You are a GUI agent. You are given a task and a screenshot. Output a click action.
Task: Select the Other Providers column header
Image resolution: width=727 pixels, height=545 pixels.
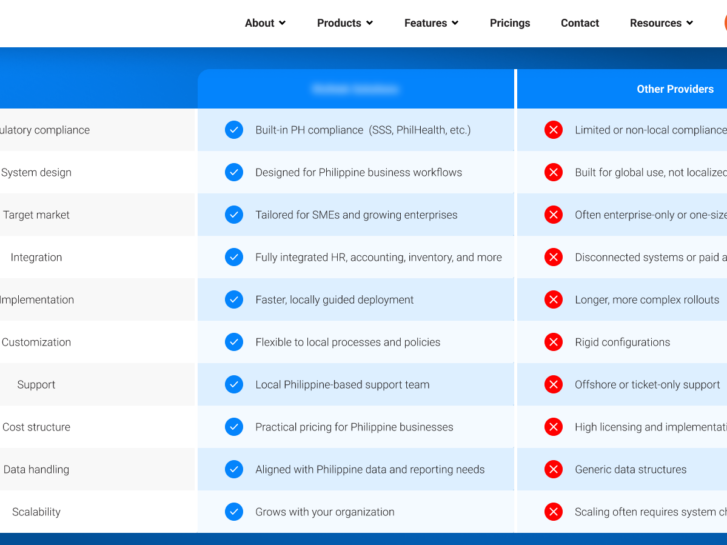(675, 89)
